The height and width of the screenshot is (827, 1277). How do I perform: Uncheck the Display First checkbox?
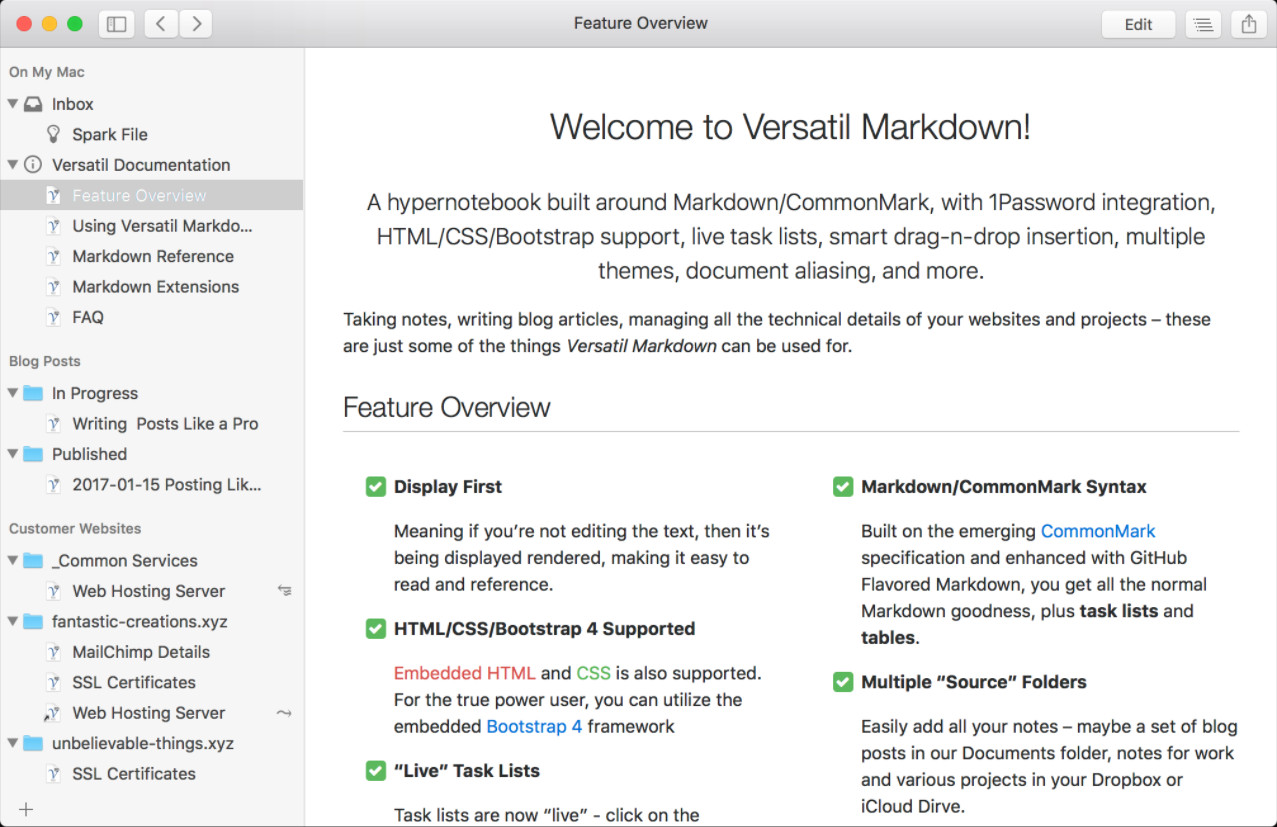coord(376,487)
